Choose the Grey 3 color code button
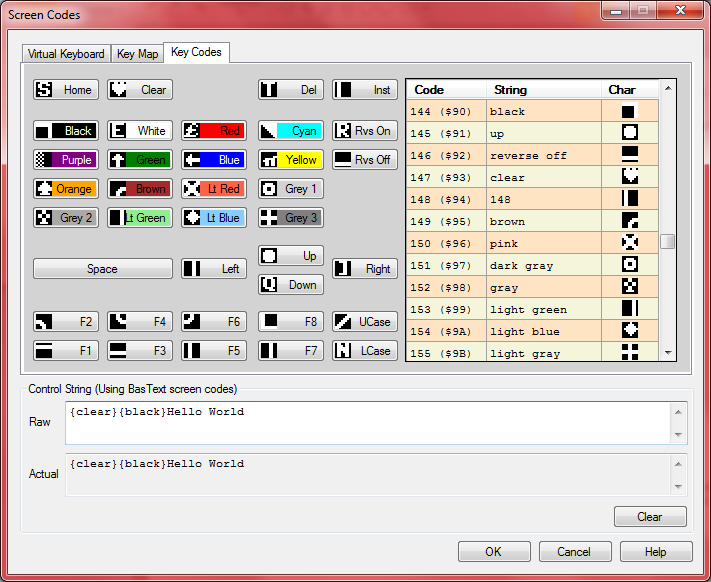Screen dimensions: 711x582 coord(291,218)
